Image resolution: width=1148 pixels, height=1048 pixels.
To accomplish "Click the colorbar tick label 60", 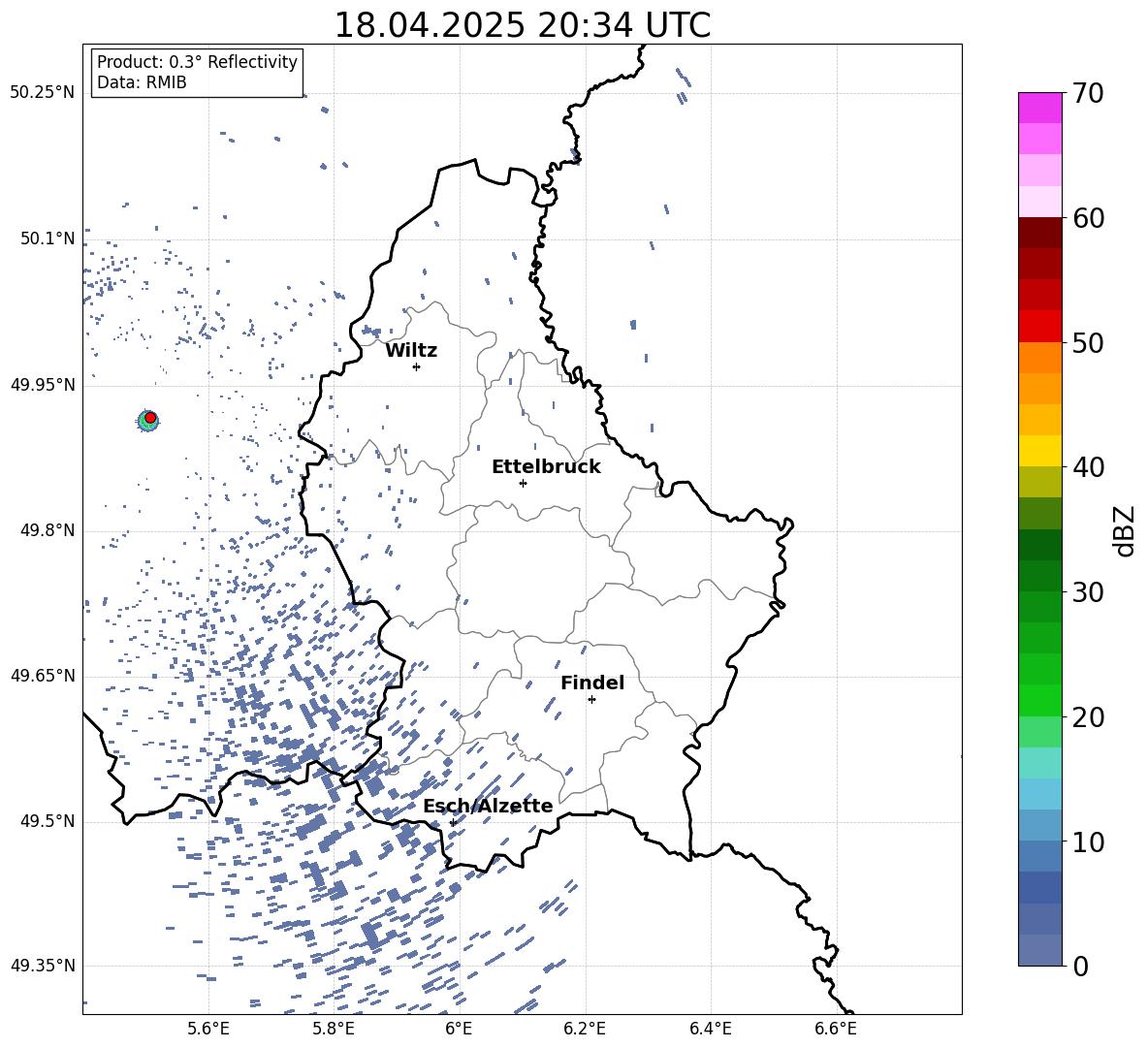I will (x=1088, y=218).
